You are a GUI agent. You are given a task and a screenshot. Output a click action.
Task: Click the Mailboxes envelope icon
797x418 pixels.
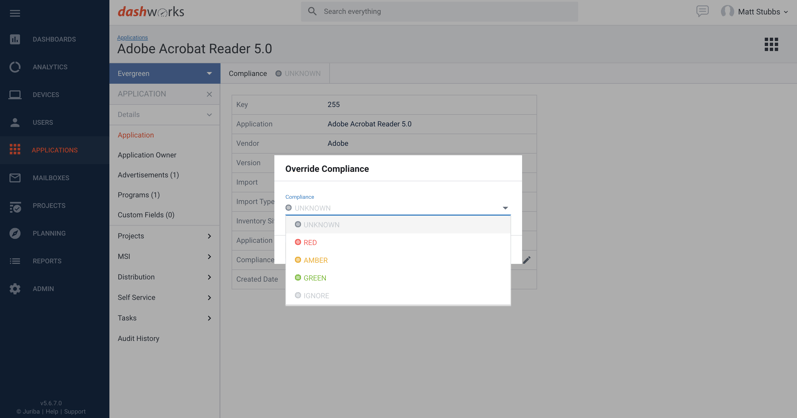pyautogui.click(x=15, y=177)
